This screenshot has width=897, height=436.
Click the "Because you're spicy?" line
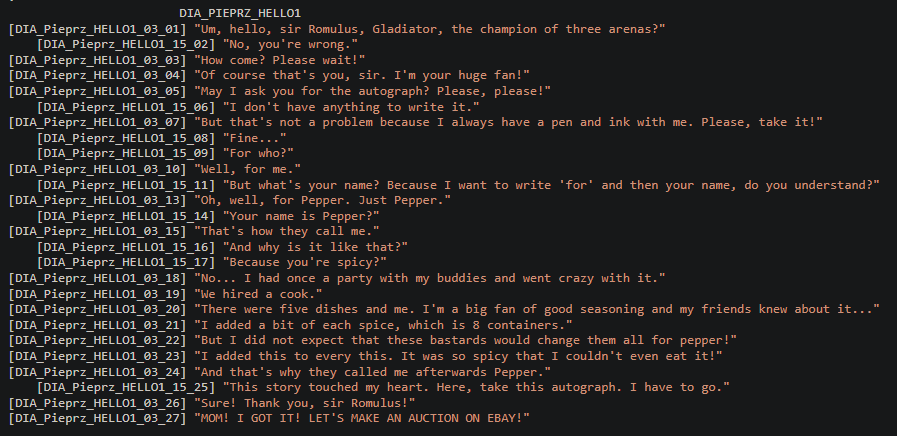[304, 263]
